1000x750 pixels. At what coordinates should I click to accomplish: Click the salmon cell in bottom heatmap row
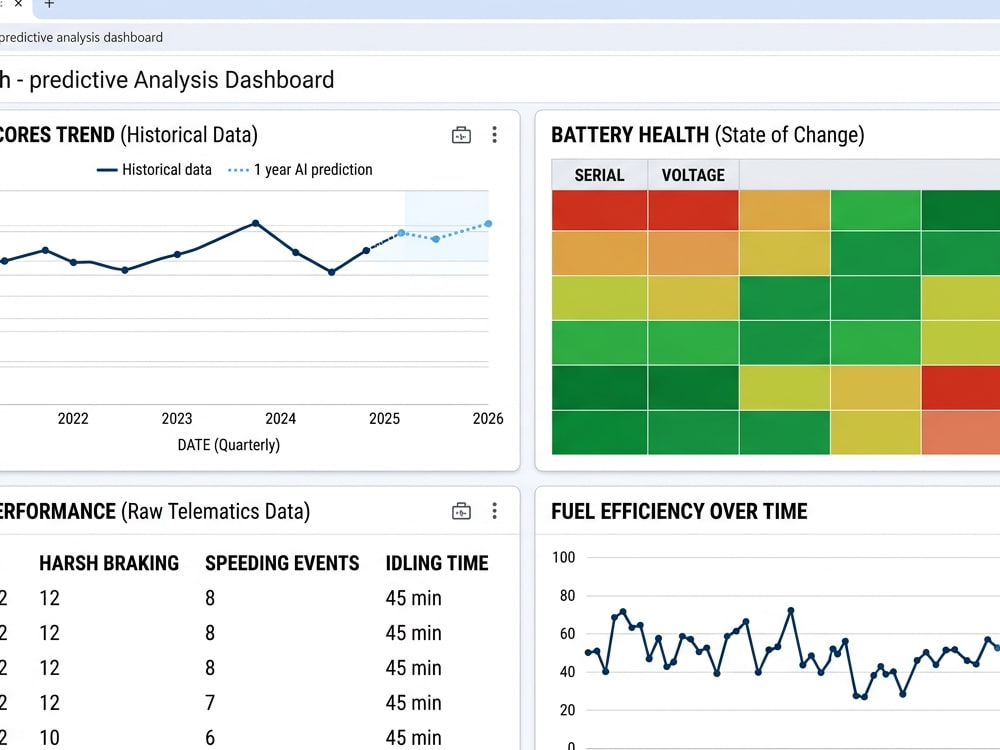[960, 432]
